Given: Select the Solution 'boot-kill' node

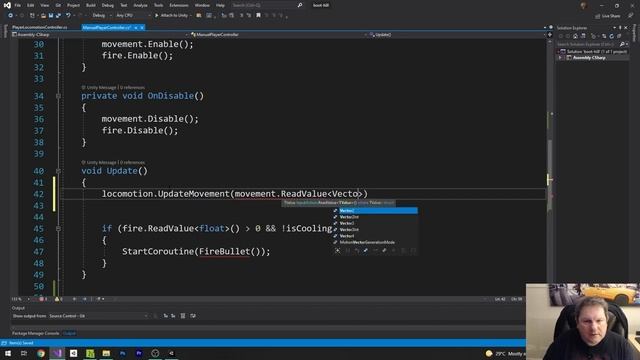Looking at the screenshot, I should 593,51.
